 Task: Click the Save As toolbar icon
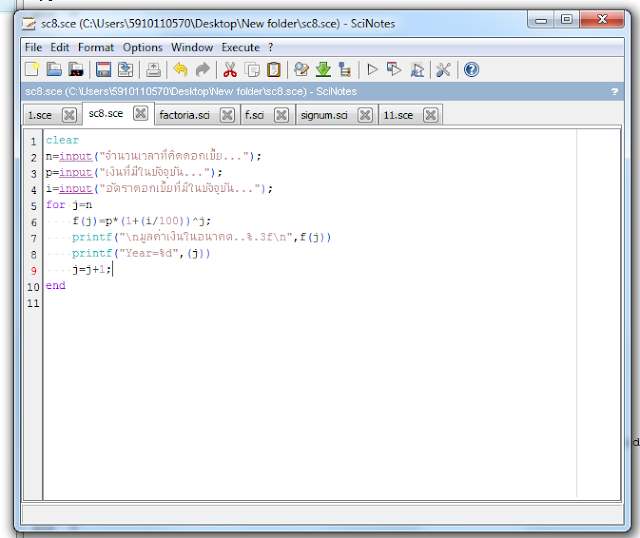[125, 69]
